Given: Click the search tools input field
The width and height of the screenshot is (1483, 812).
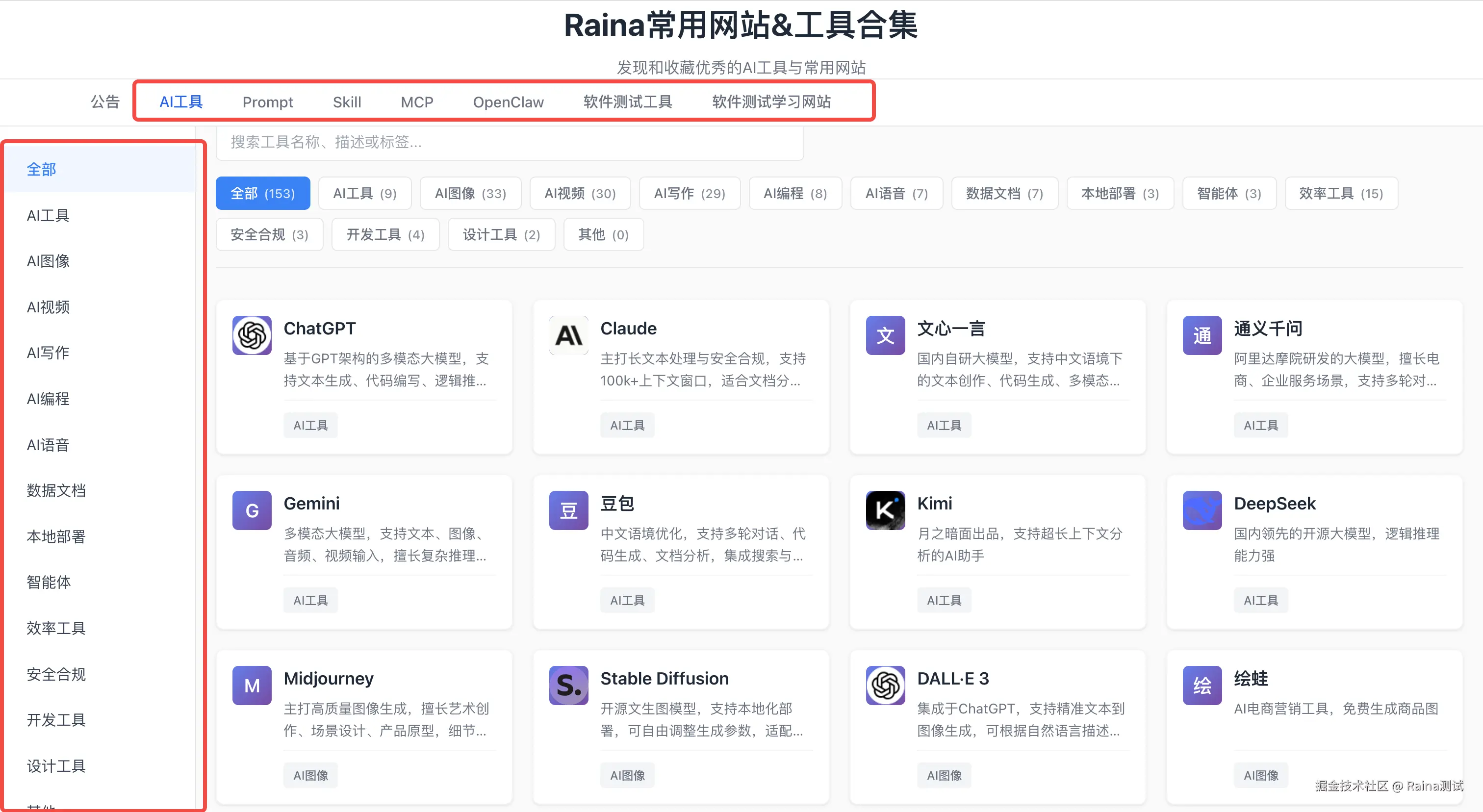Looking at the screenshot, I should [x=509, y=142].
